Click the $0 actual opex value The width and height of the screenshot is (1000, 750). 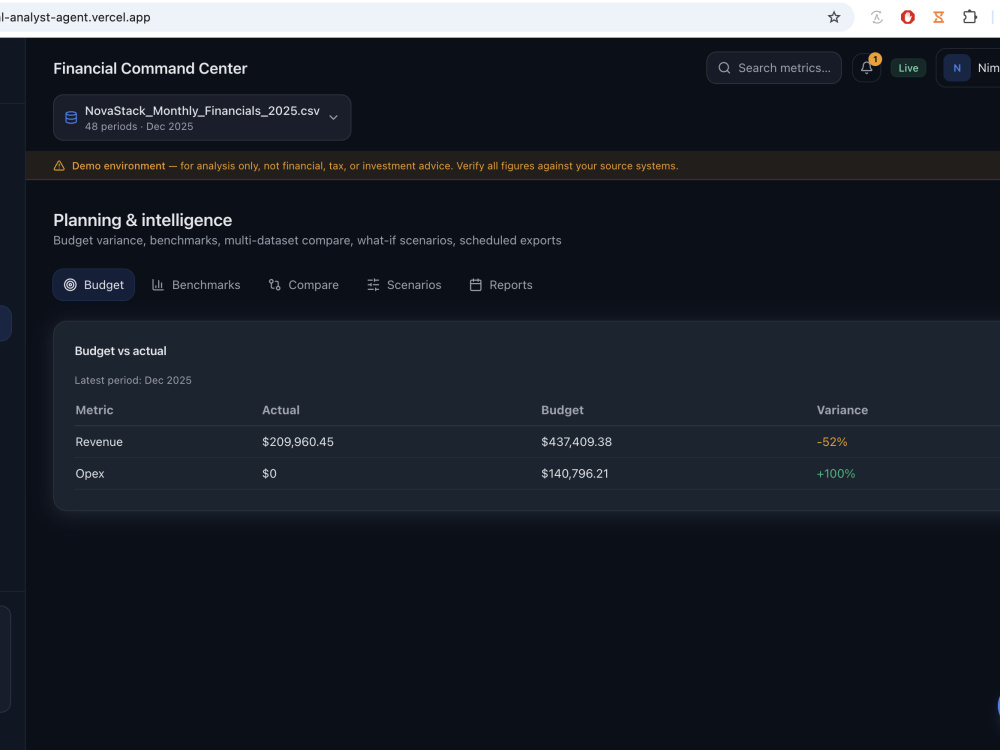coord(269,474)
